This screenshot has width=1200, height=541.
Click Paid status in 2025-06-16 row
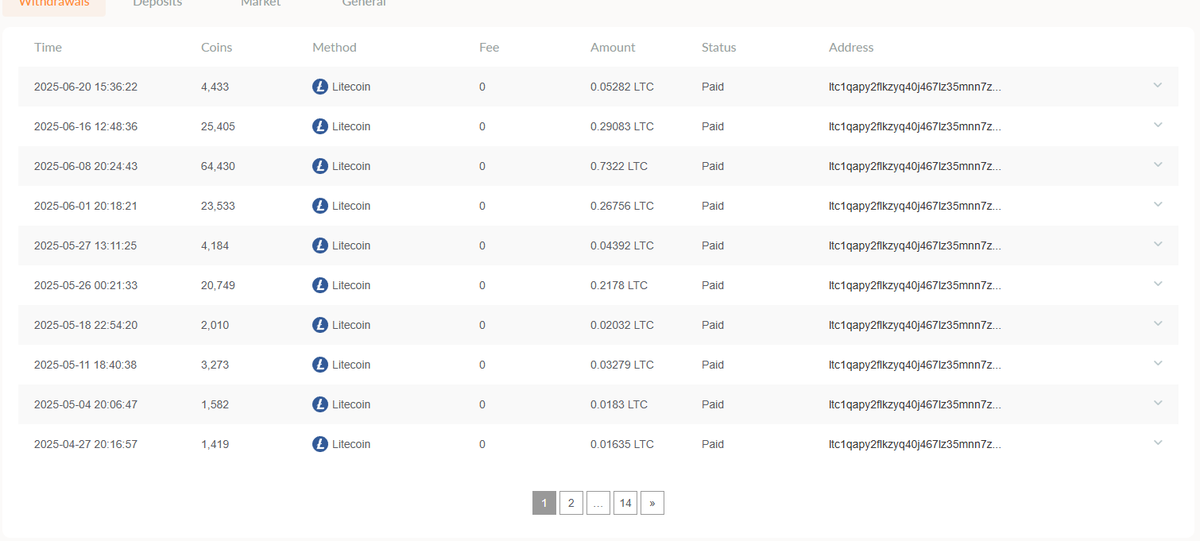[713, 127]
